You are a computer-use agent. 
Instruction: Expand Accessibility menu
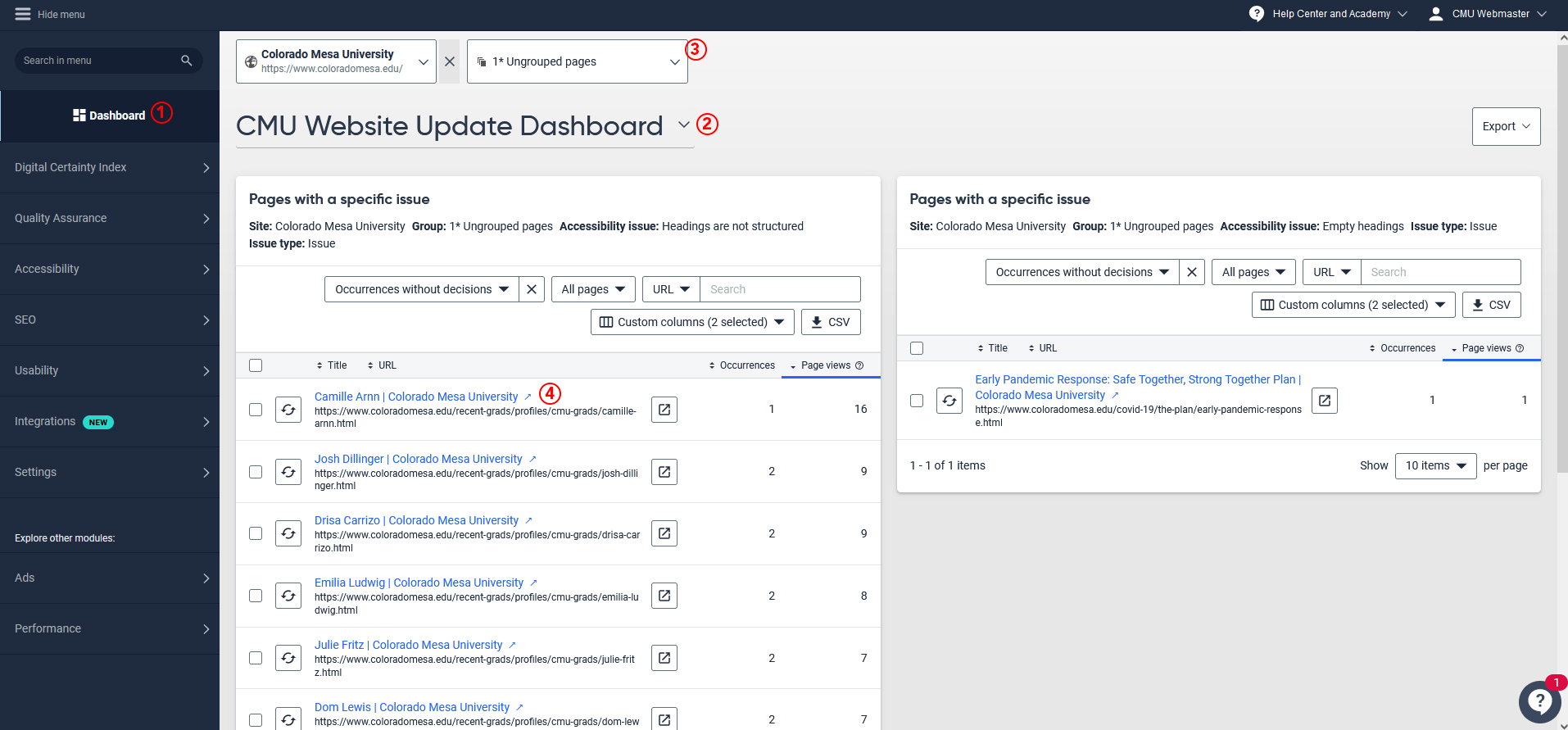[110, 269]
